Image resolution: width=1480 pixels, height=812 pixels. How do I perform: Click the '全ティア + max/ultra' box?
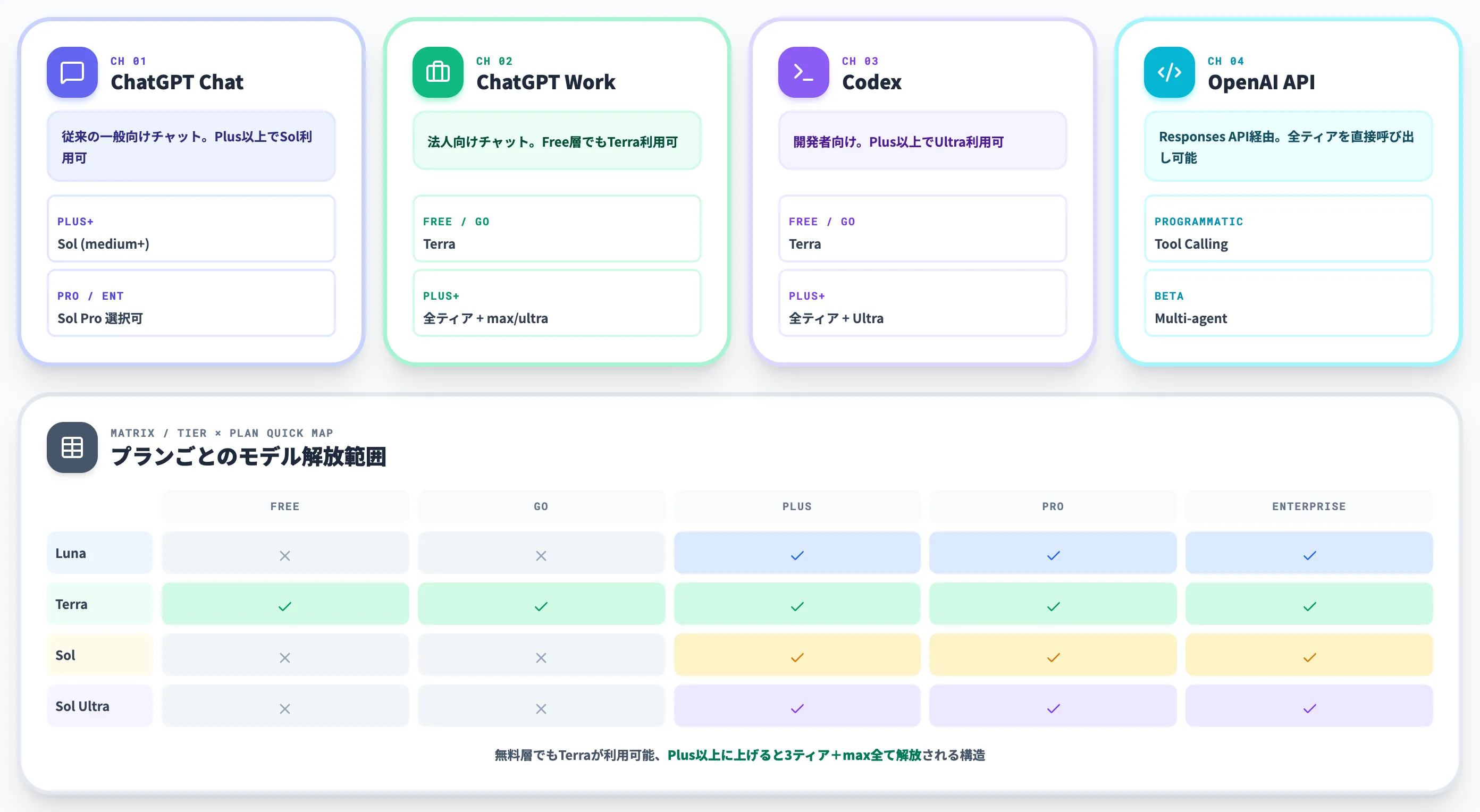point(557,303)
